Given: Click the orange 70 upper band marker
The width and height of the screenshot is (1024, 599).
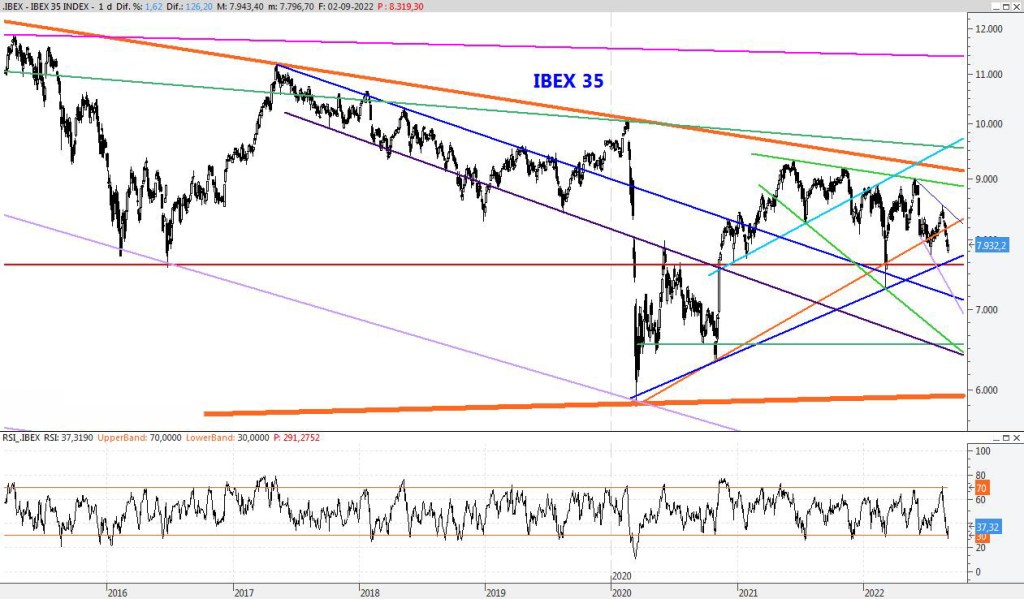Looking at the screenshot, I should coord(981,488).
